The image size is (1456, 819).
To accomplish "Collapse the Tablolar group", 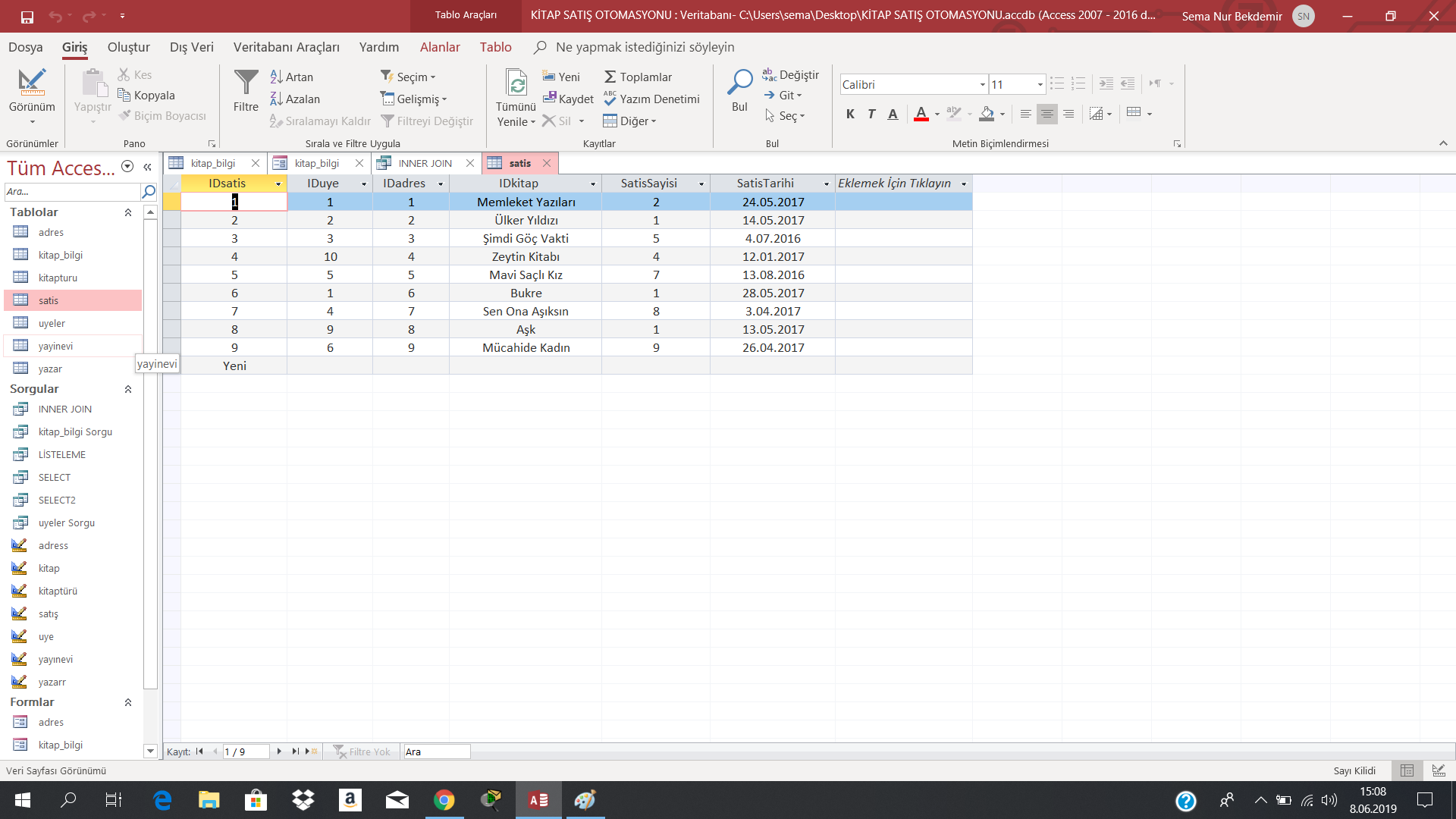I will coord(128,212).
